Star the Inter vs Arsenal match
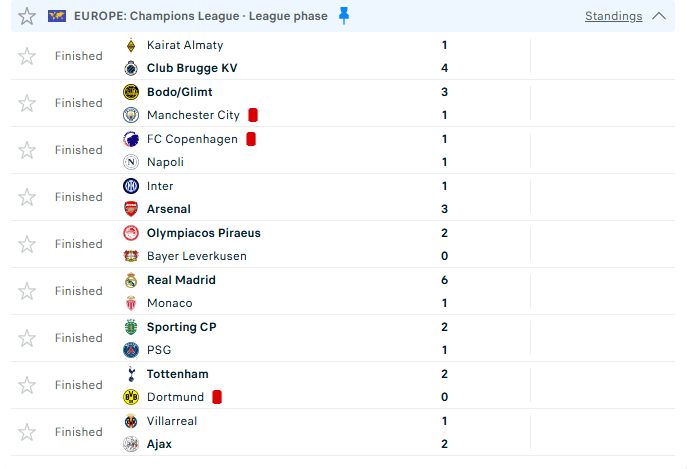 (x=27, y=197)
